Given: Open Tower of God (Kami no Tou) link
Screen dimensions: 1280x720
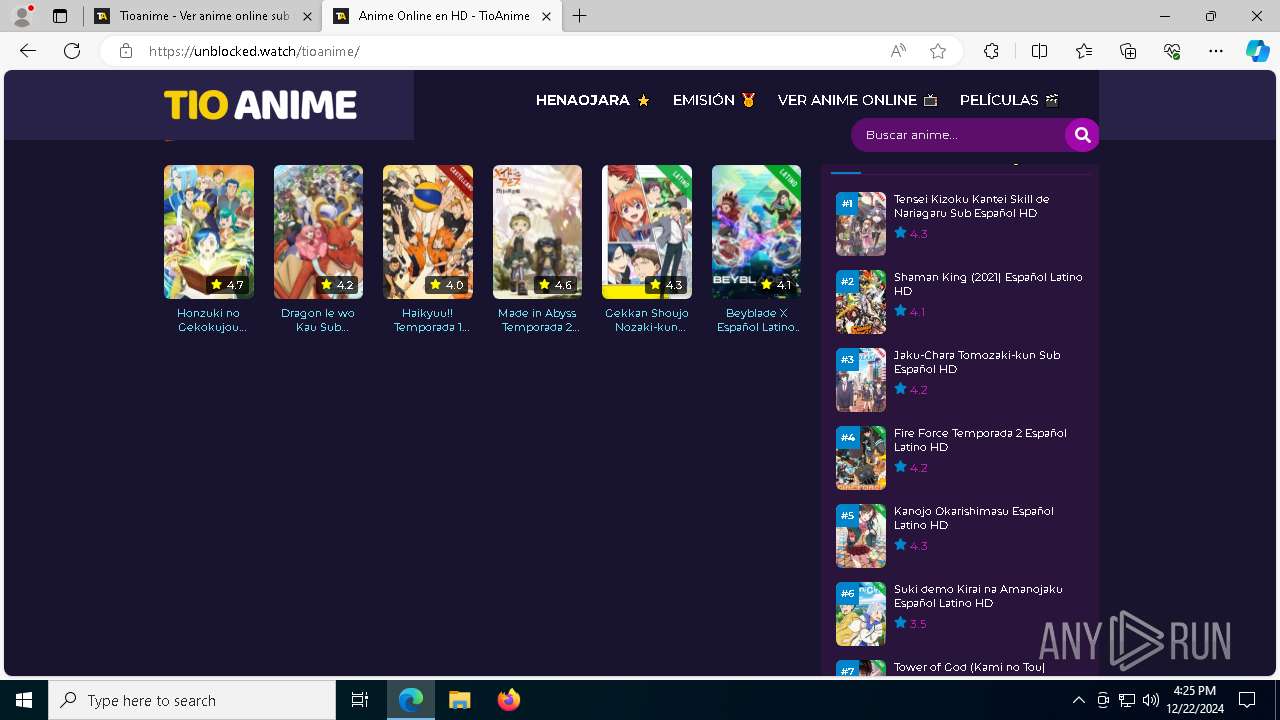Looking at the screenshot, I should 969,667.
